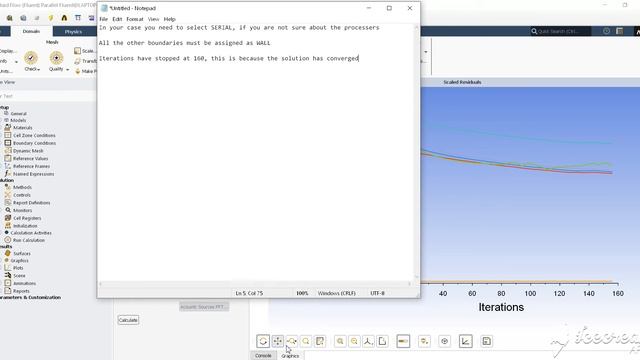Click the probe/query tool in graphics toolbar
The image size is (640, 360).
(320, 341)
